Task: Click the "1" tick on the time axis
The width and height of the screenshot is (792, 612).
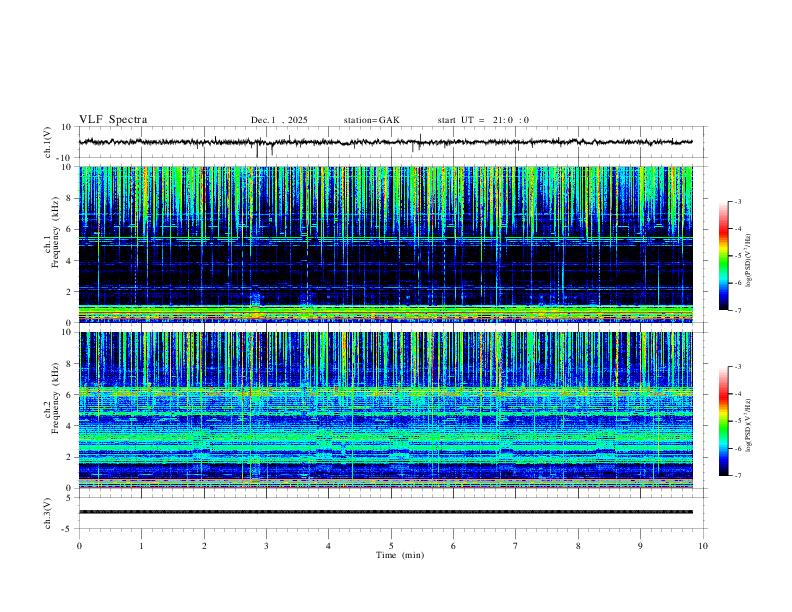Action: click(x=141, y=546)
